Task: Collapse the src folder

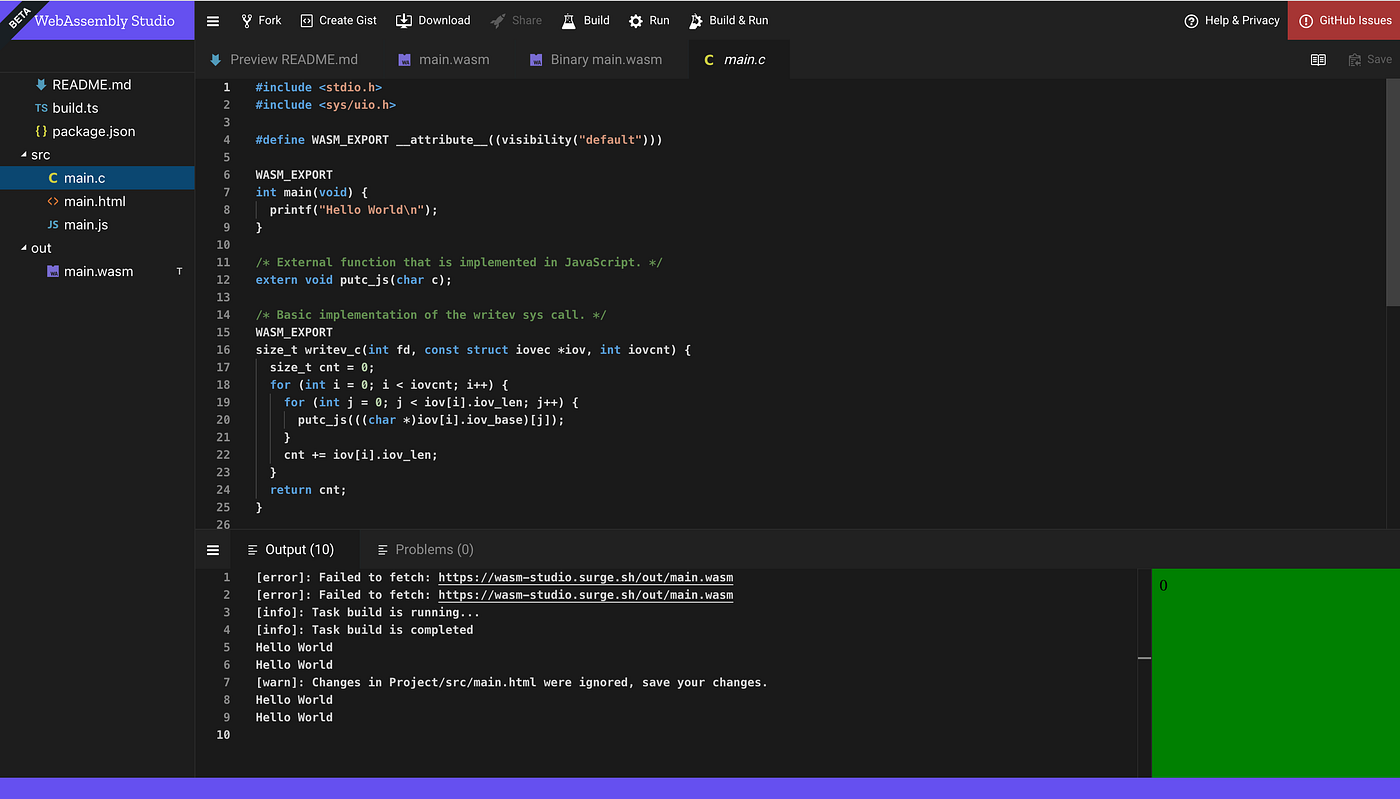Action: [24, 155]
